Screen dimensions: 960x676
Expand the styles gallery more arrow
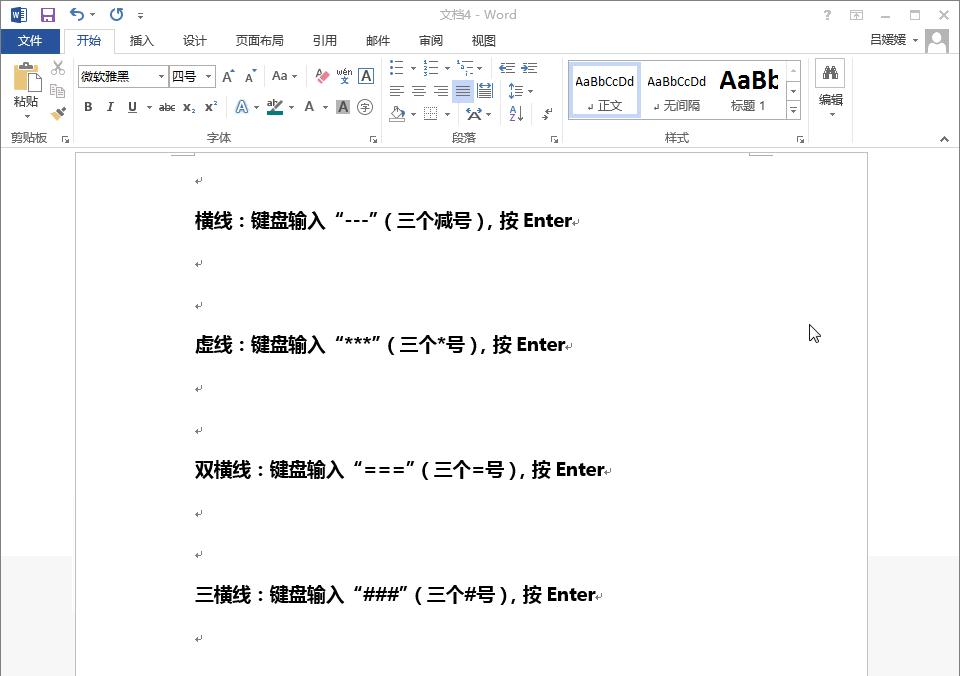(x=794, y=109)
